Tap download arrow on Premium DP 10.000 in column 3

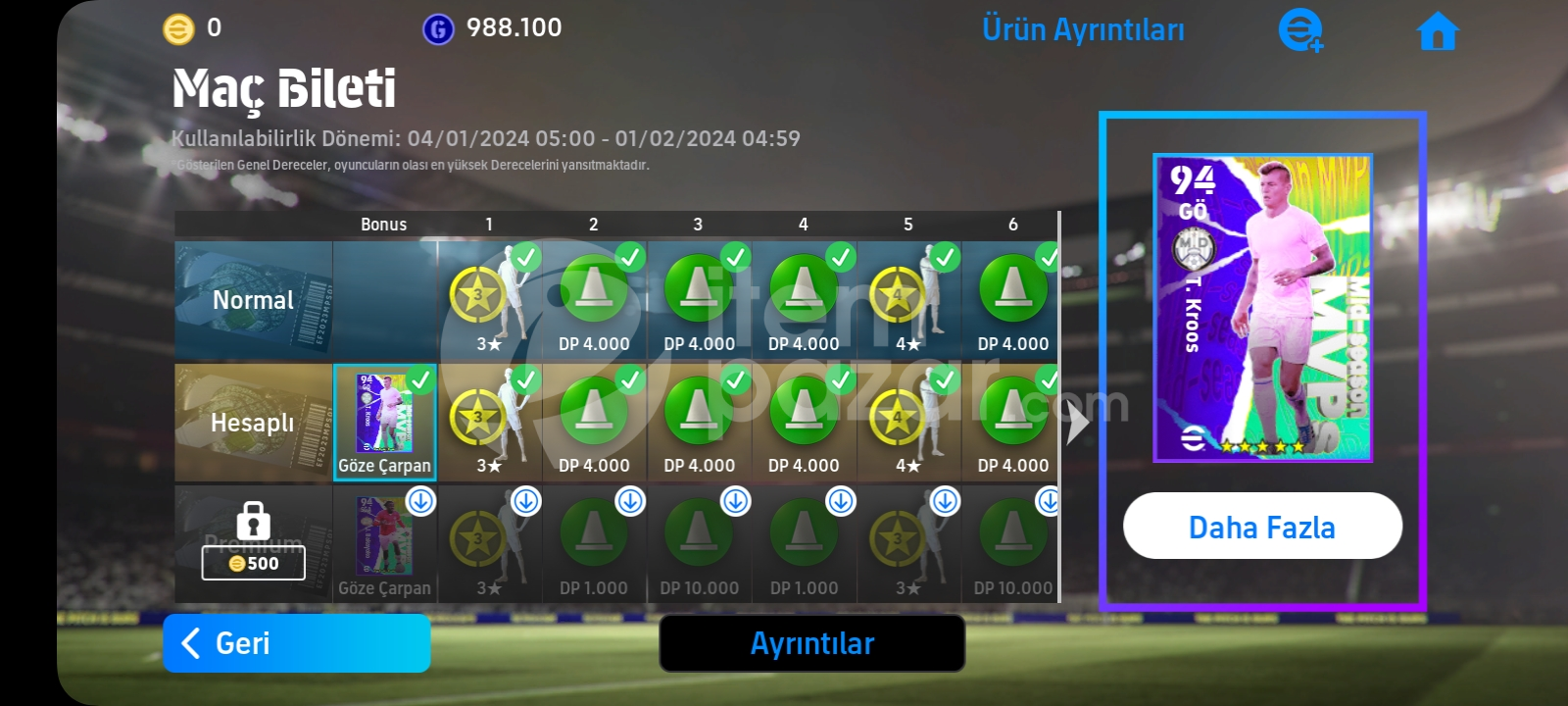(735, 502)
